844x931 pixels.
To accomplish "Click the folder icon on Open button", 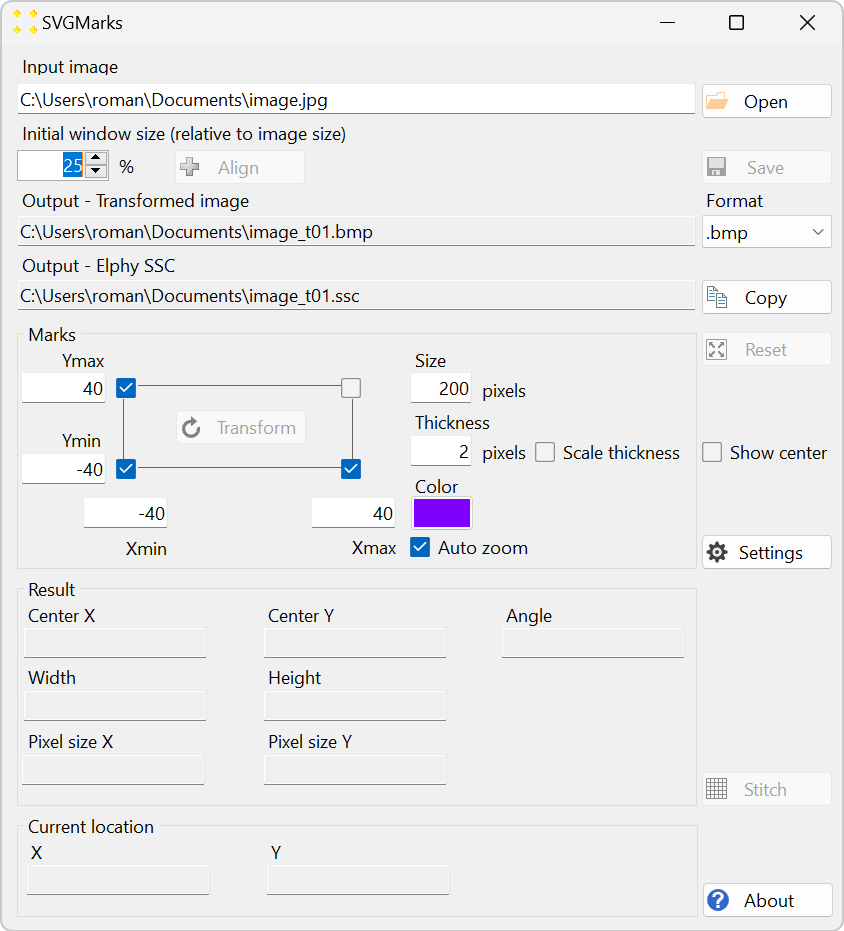I will pyautogui.click(x=717, y=102).
